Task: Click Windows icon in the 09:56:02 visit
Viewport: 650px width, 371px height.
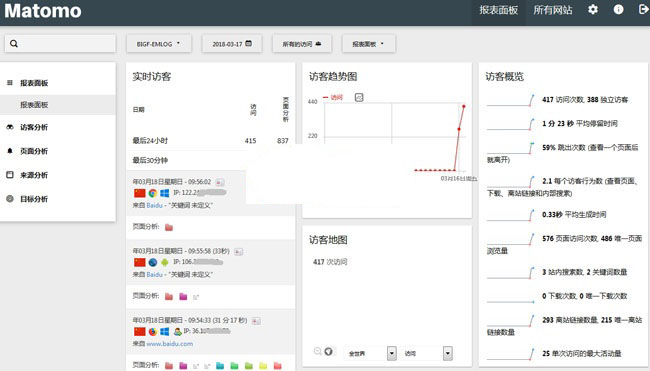Action: [x=165, y=193]
